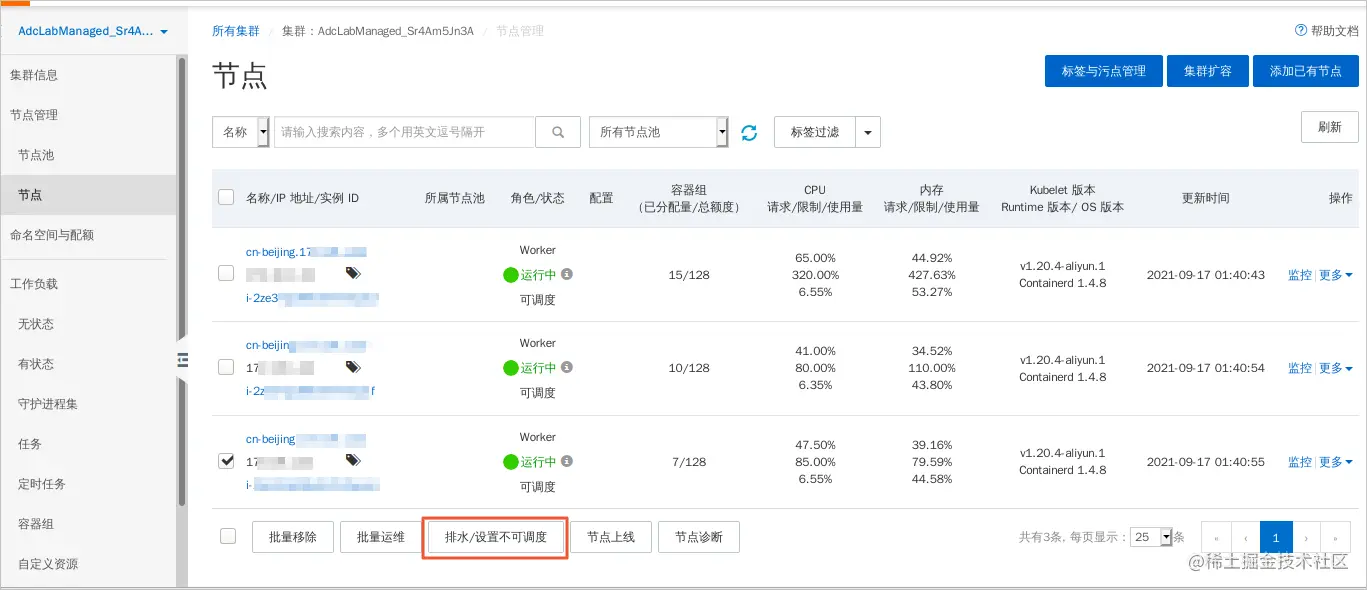1367x590 pixels.
Task: Click the 更新时间 column header
Action: click(1205, 198)
